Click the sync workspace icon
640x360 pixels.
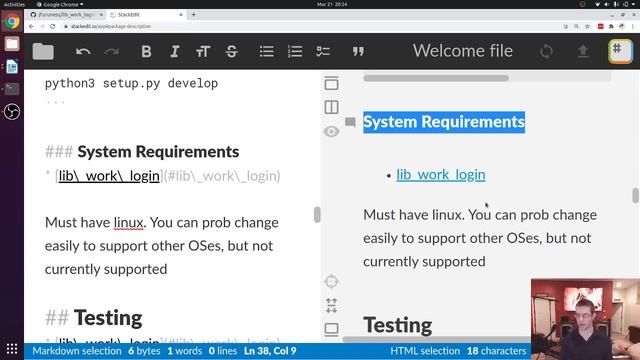pyautogui.click(x=546, y=51)
